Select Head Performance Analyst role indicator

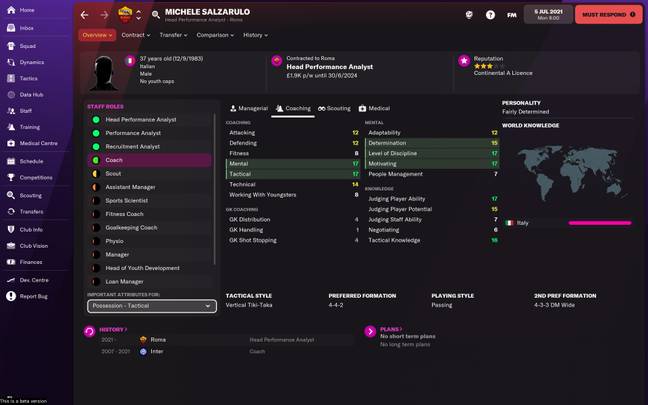(x=96, y=119)
